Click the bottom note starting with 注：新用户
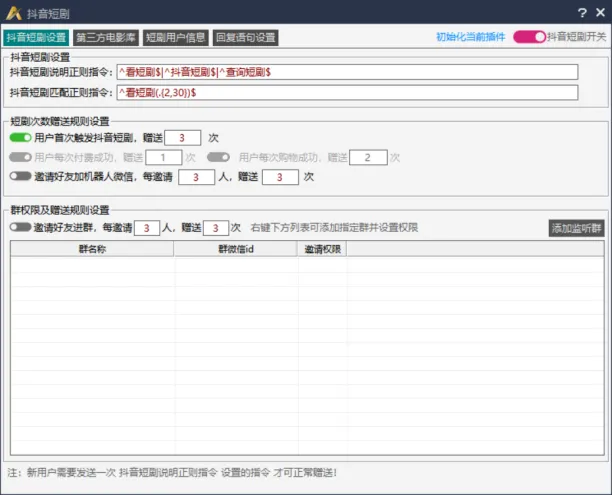The height and width of the screenshot is (495, 612). click(x=172, y=473)
